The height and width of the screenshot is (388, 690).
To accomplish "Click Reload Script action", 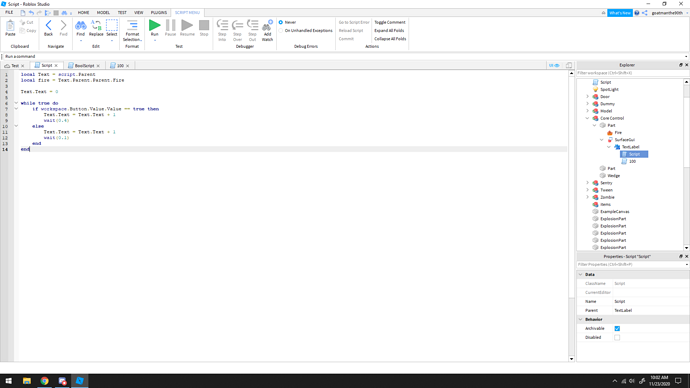I will click(351, 31).
